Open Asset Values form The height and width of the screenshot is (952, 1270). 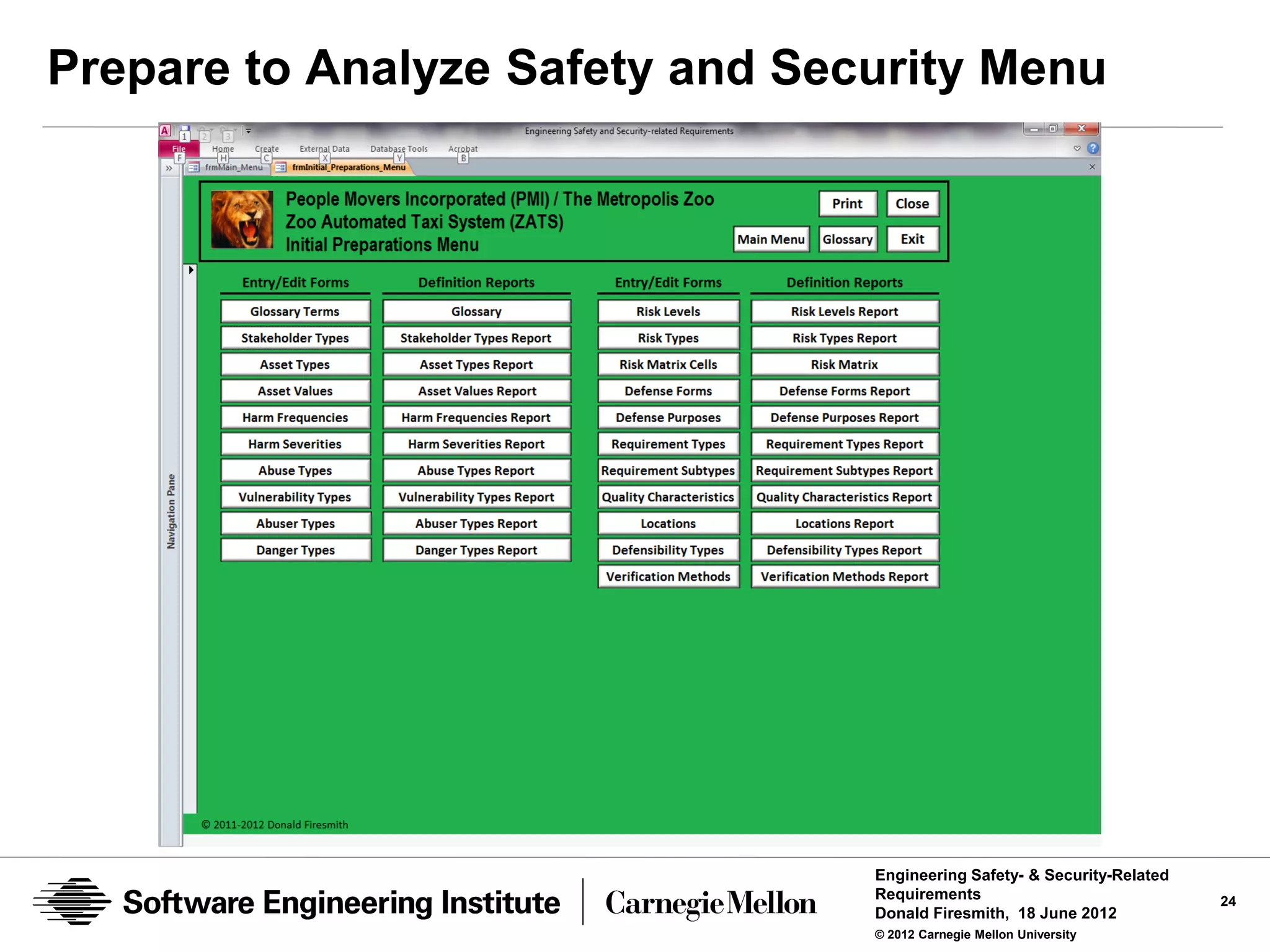[295, 391]
